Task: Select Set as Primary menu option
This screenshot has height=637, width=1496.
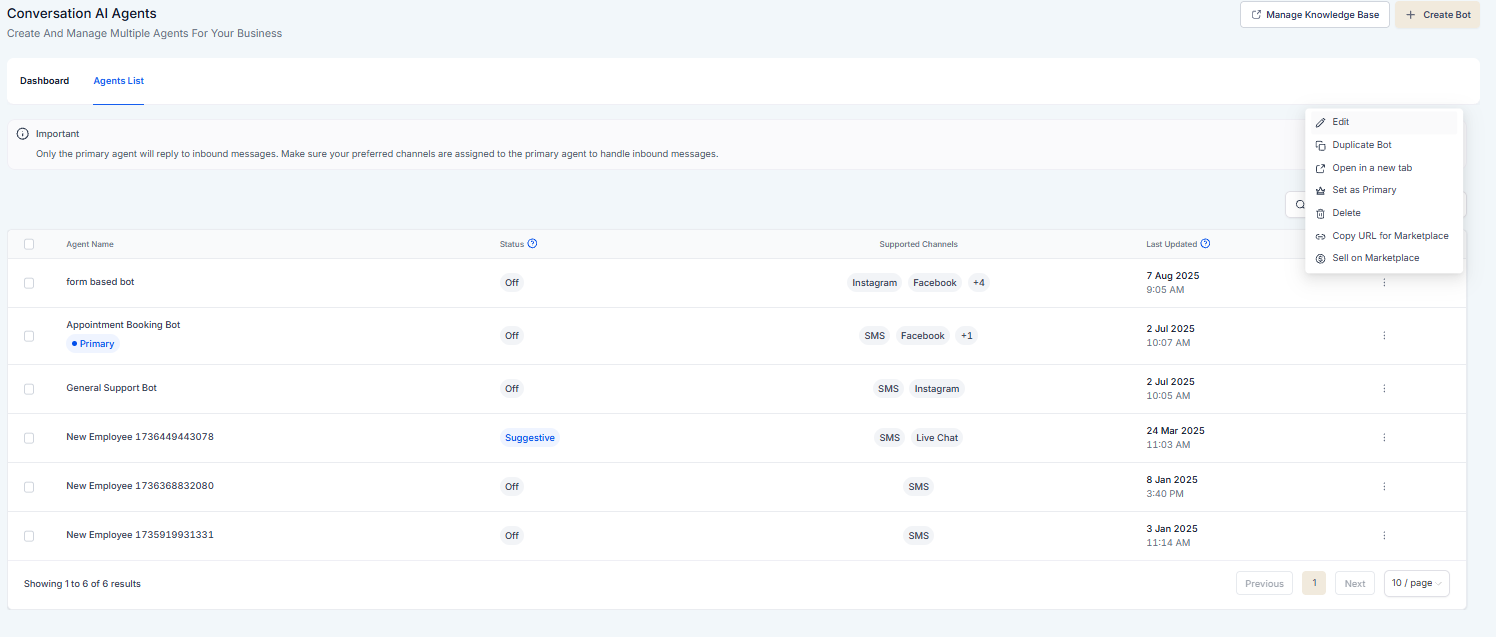Action: click(x=1364, y=190)
